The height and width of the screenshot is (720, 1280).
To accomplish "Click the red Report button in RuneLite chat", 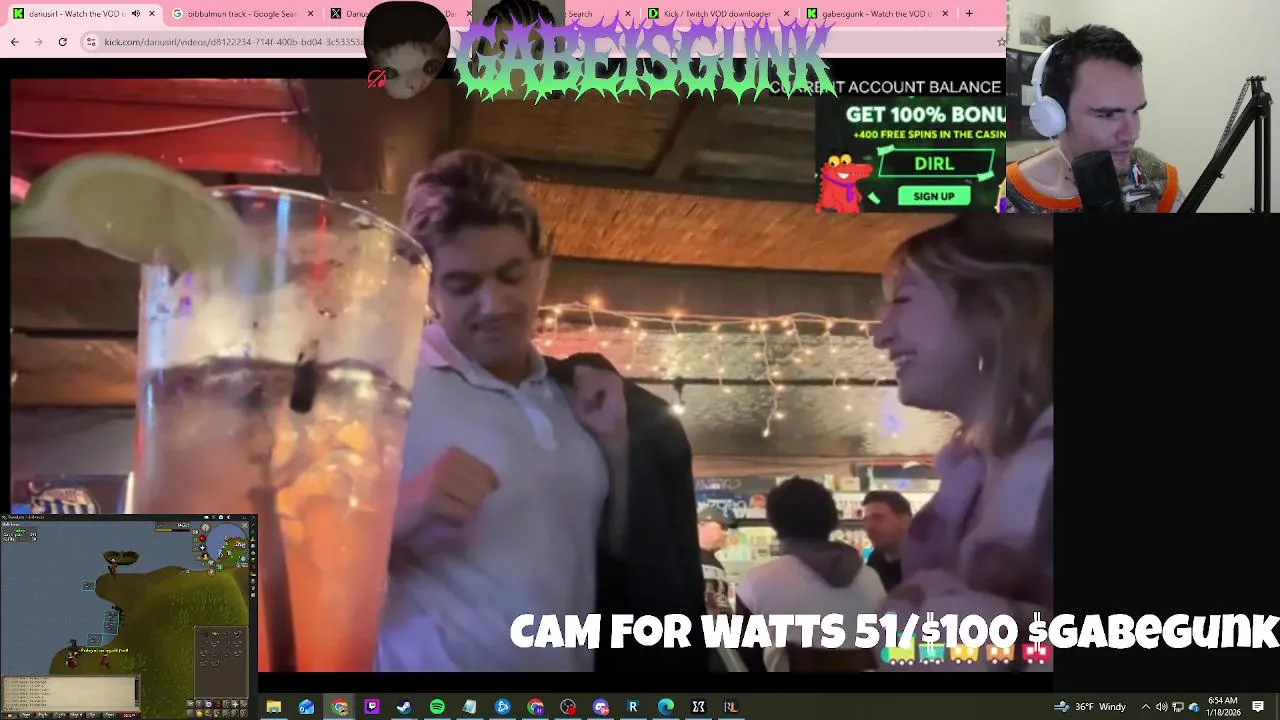I will pos(129,715).
